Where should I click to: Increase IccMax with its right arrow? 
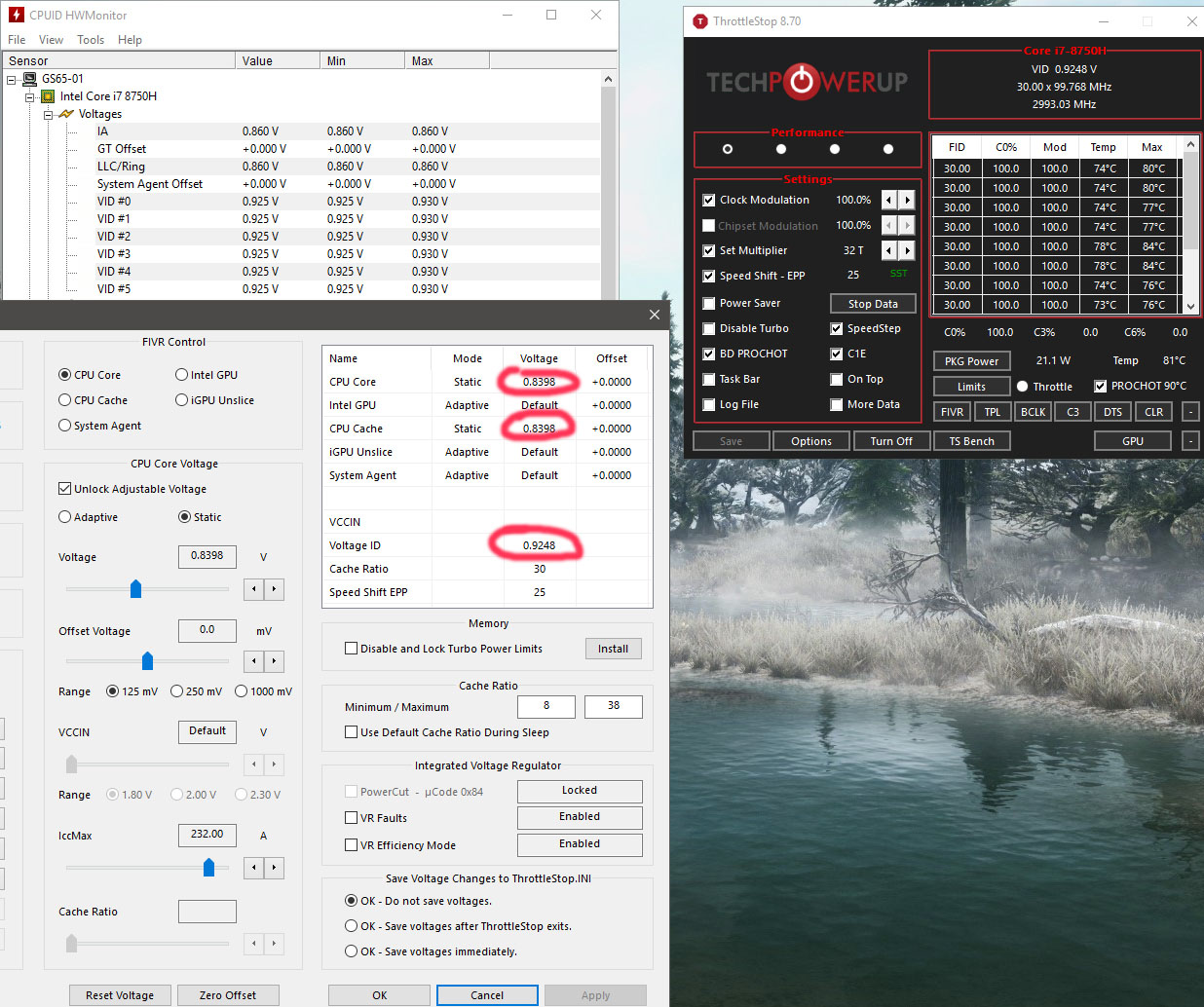[x=275, y=867]
